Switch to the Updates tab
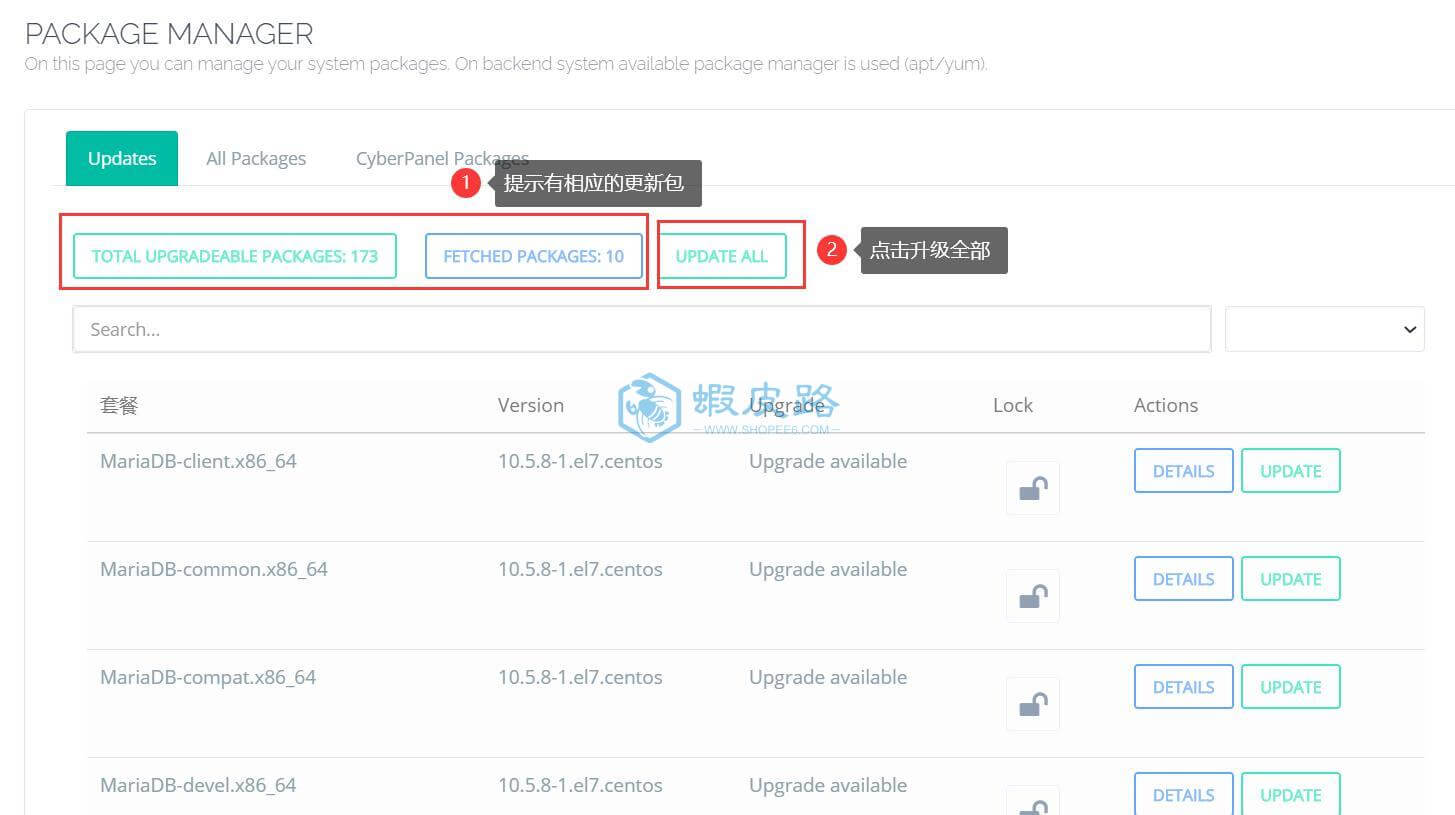Image resolution: width=1455 pixels, height=815 pixels. click(x=122, y=158)
